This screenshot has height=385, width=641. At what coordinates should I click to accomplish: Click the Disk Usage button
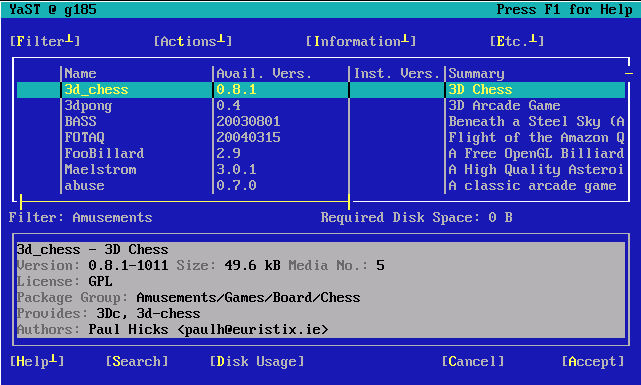[x=257, y=361]
